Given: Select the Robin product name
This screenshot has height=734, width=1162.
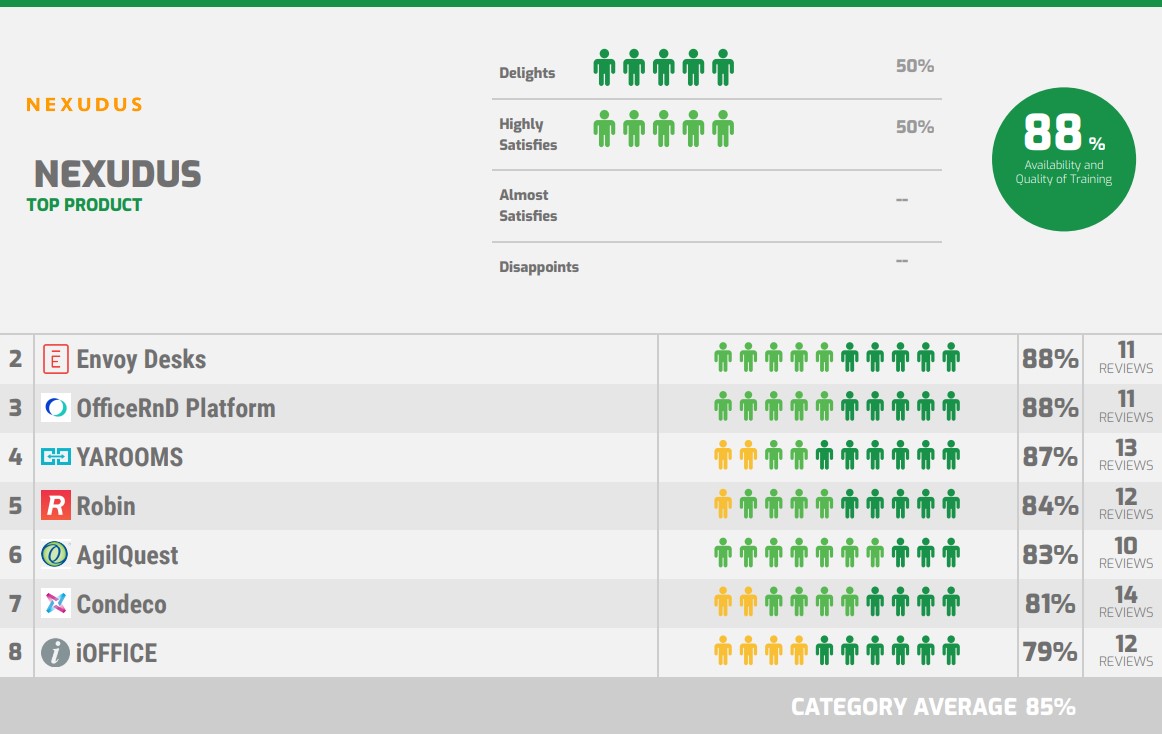Looking at the screenshot, I should coord(106,506).
